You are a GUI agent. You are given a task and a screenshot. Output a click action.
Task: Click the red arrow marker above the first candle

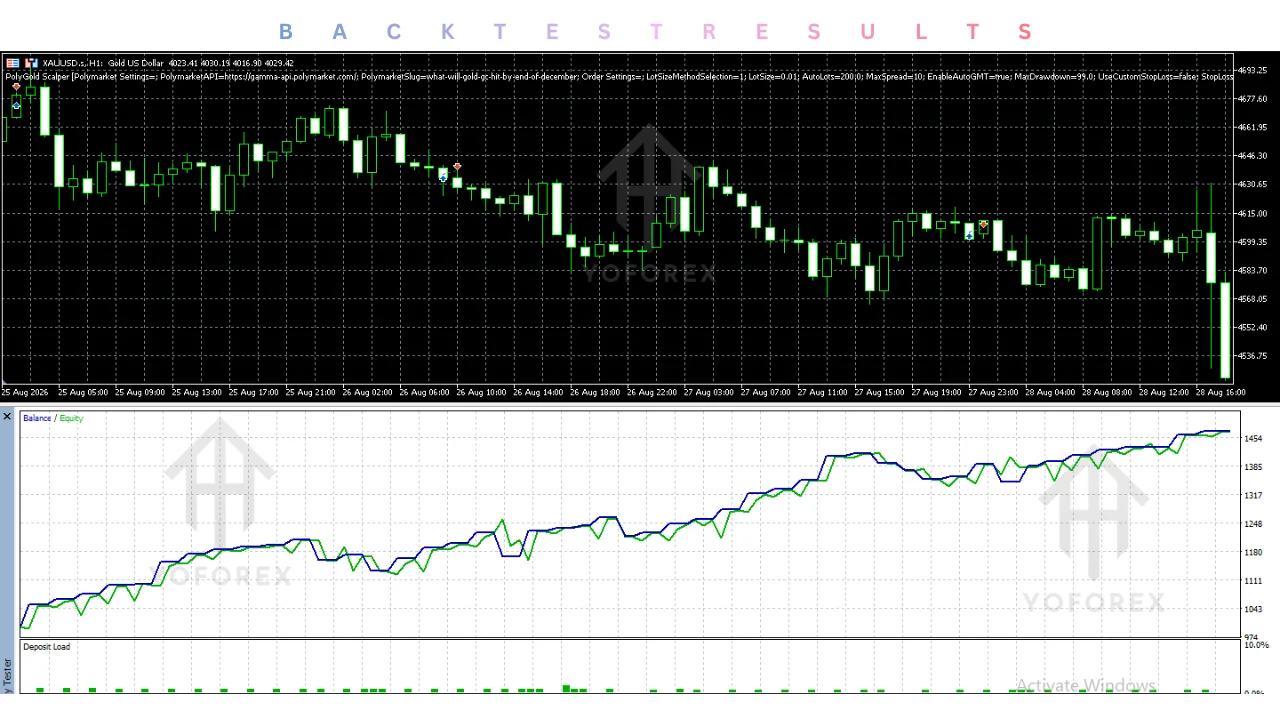point(16,88)
